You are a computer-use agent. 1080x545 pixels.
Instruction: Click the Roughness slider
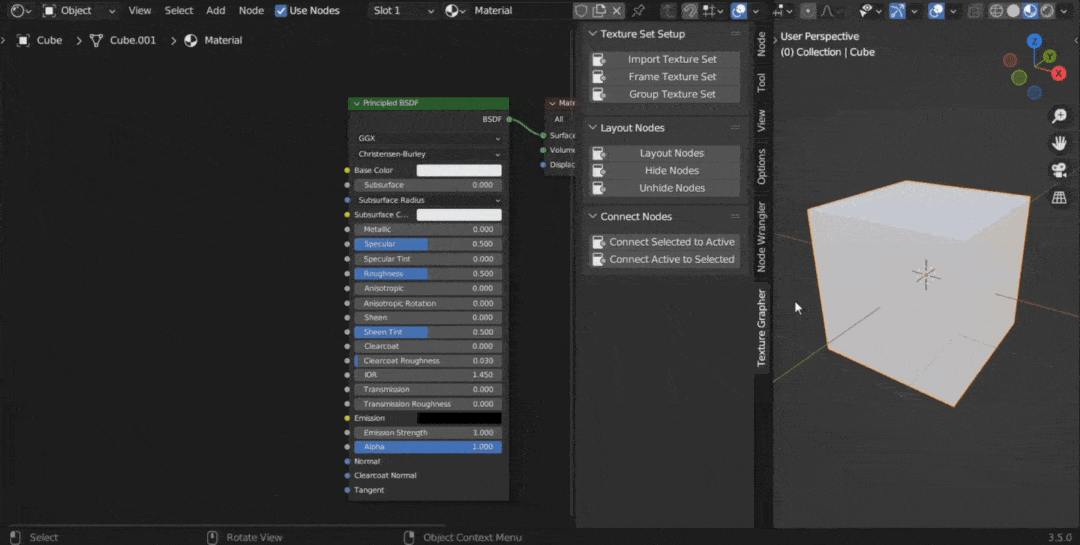pos(428,274)
